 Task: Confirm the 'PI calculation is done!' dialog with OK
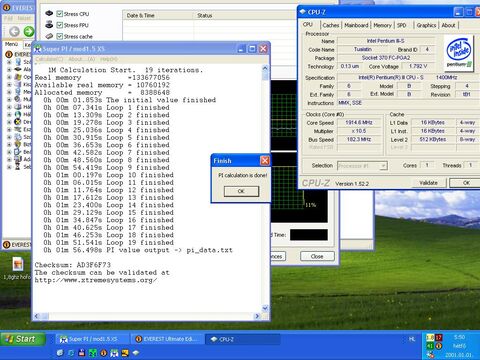tap(241, 191)
